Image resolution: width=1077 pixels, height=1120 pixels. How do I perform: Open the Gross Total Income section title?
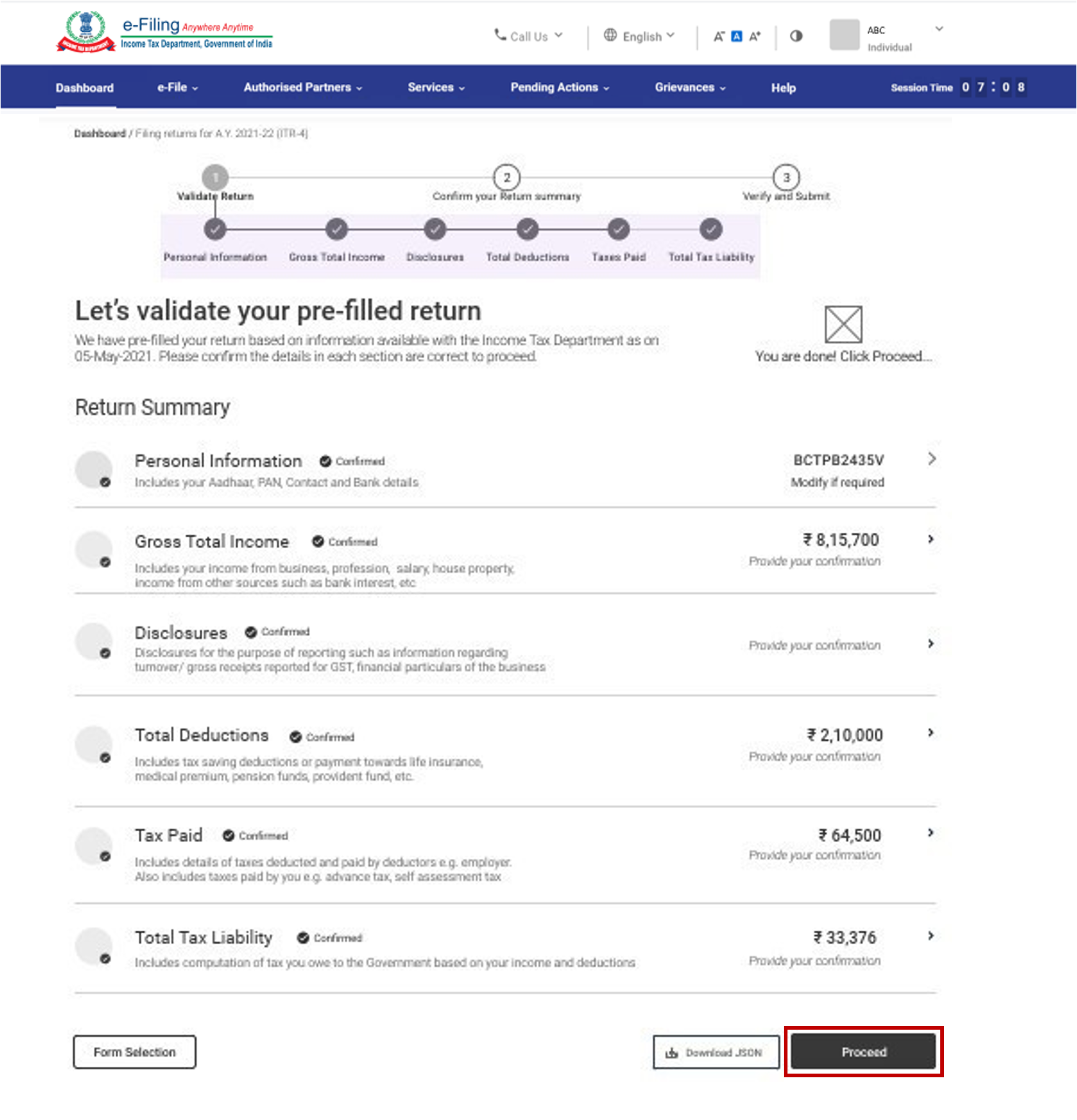click(x=212, y=541)
